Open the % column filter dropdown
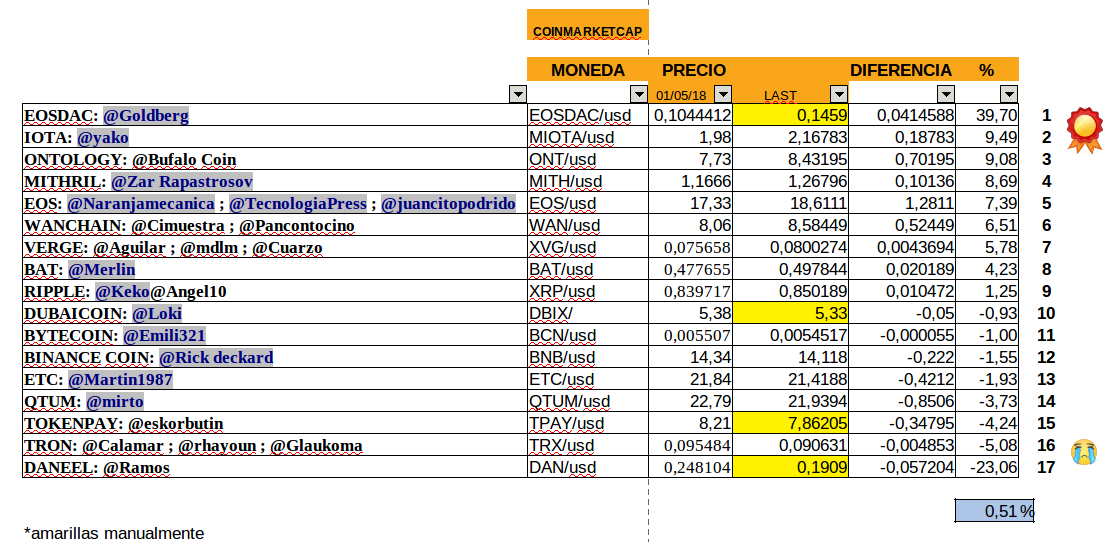This screenshot has width=1120, height=542. (x=1008, y=95)
